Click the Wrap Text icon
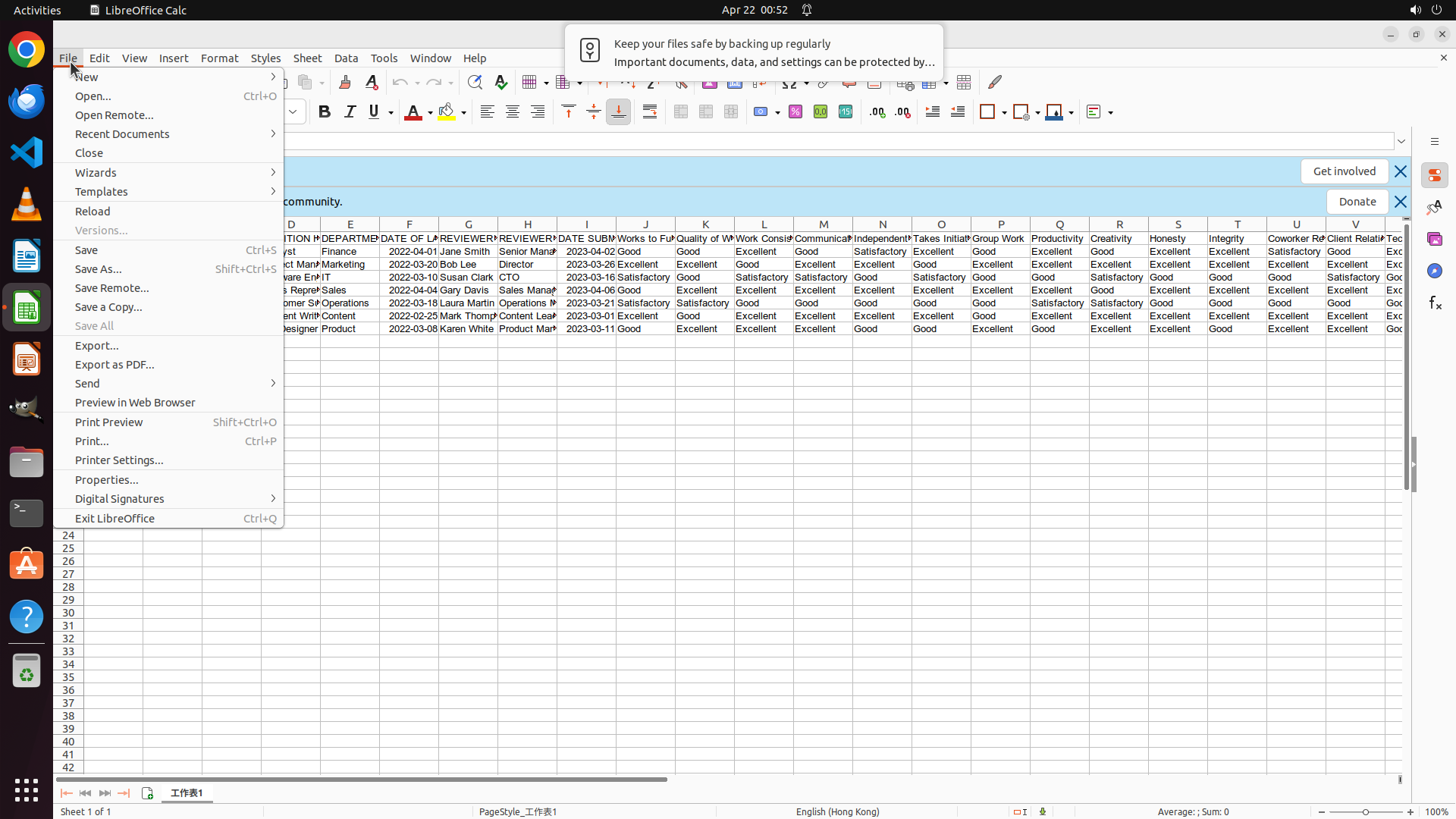The height and width of the screenshot is (819, 1456). click(650, 112)
